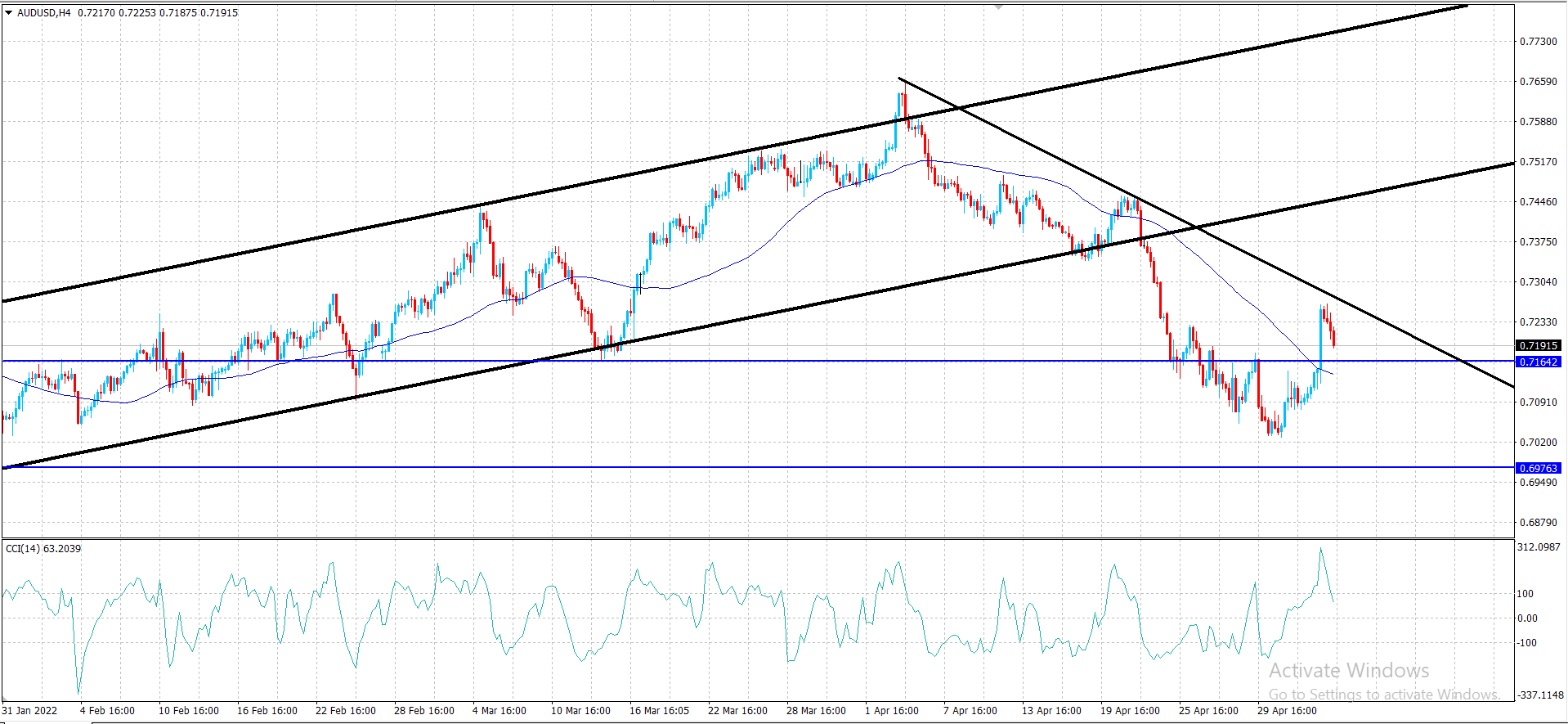Click the 22 Feb 16:00 time label
This screenshot has width=1568, height=724.
[346, 710]
